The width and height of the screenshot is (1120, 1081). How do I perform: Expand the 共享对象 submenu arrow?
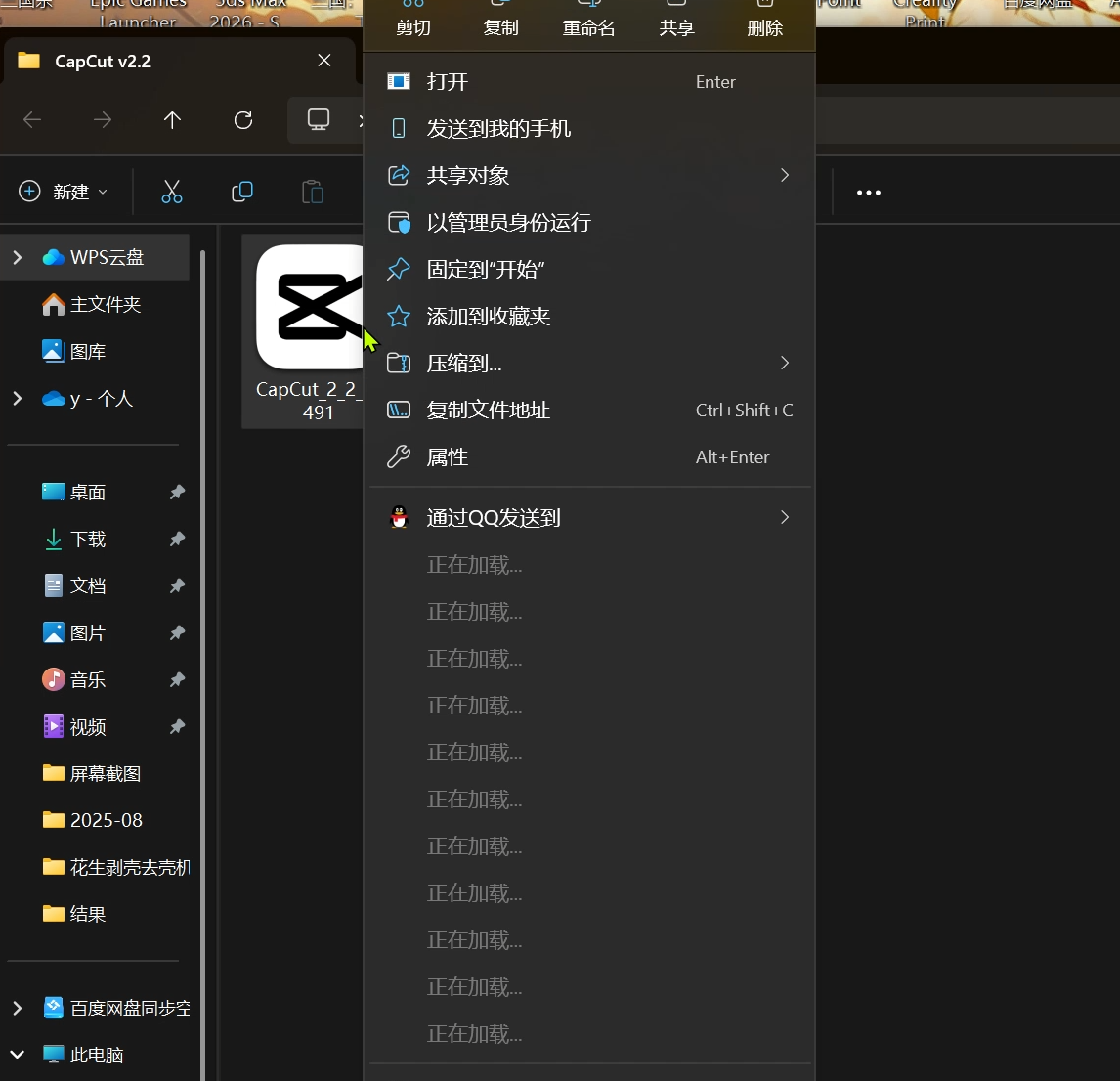click(x=784, y=175)
